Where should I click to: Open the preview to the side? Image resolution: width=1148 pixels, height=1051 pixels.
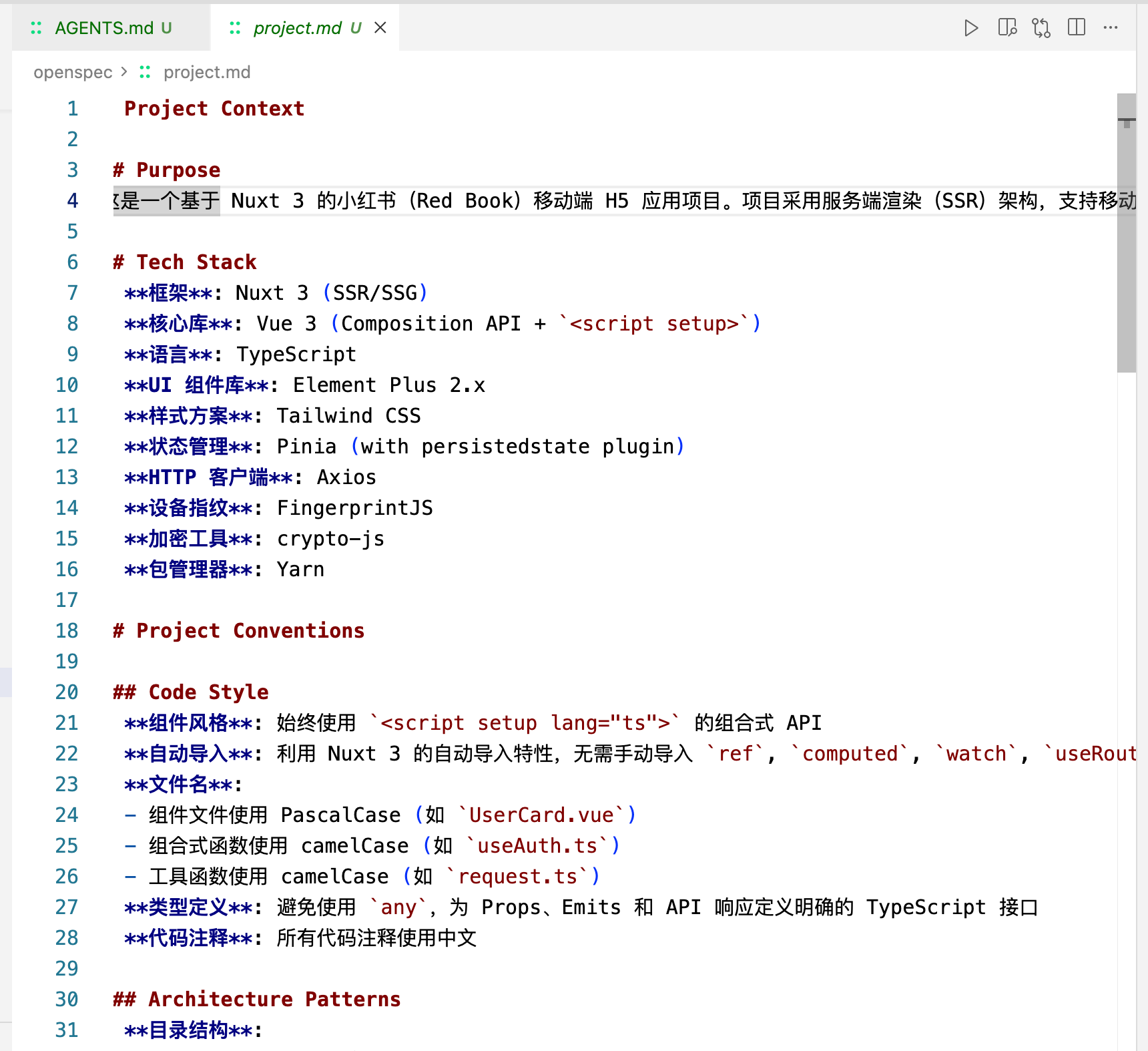pos(1007,28)
